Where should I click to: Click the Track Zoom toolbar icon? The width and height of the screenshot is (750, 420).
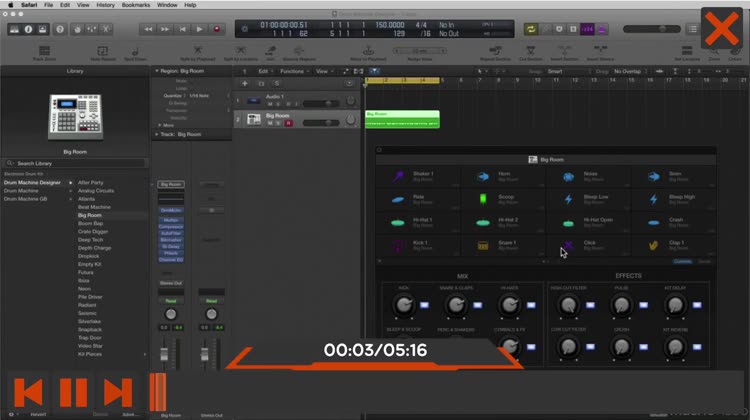coord(44,53)
